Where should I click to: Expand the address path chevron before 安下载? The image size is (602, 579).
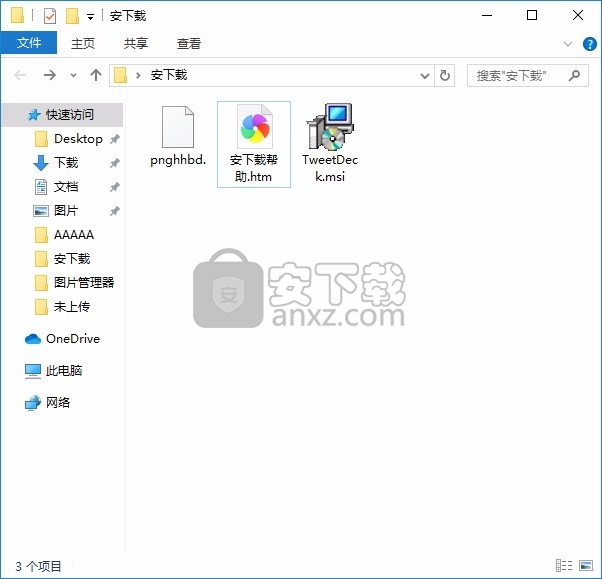pyautogui.click(x=138, y=75)
